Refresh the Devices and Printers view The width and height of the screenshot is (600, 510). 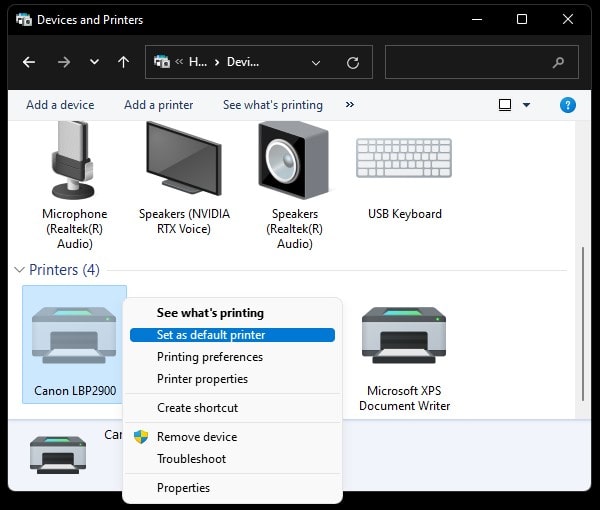coord(353,63)
